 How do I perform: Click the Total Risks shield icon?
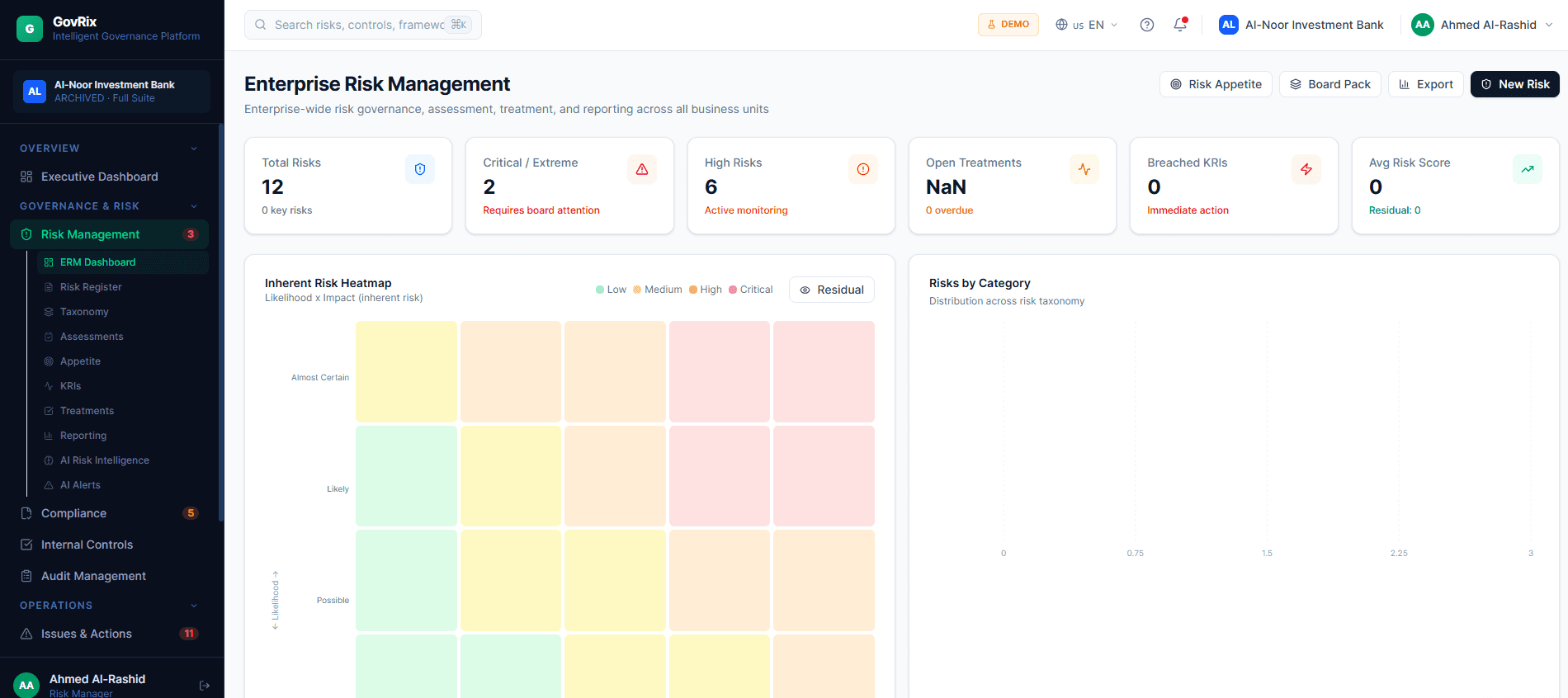tap(420, 169)
